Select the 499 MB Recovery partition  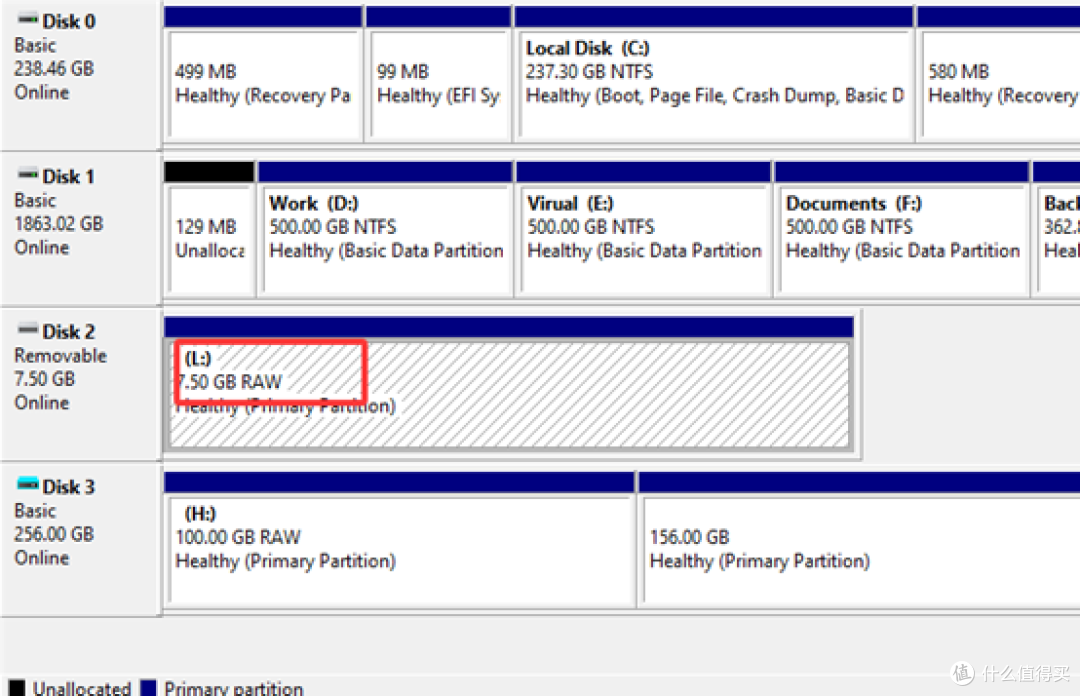click(263, 84)
